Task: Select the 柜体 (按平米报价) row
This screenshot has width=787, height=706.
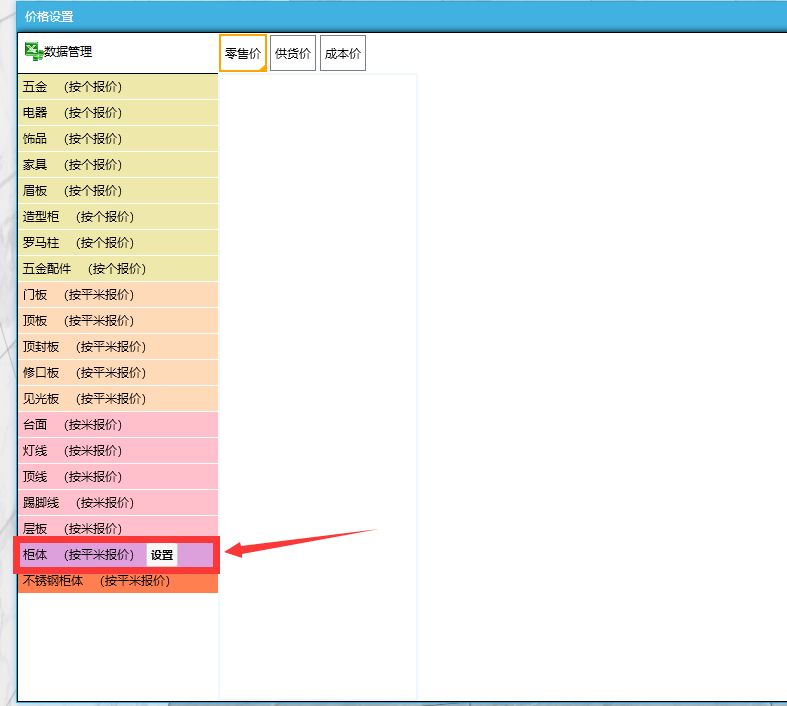Action: (x=116, y=555)
